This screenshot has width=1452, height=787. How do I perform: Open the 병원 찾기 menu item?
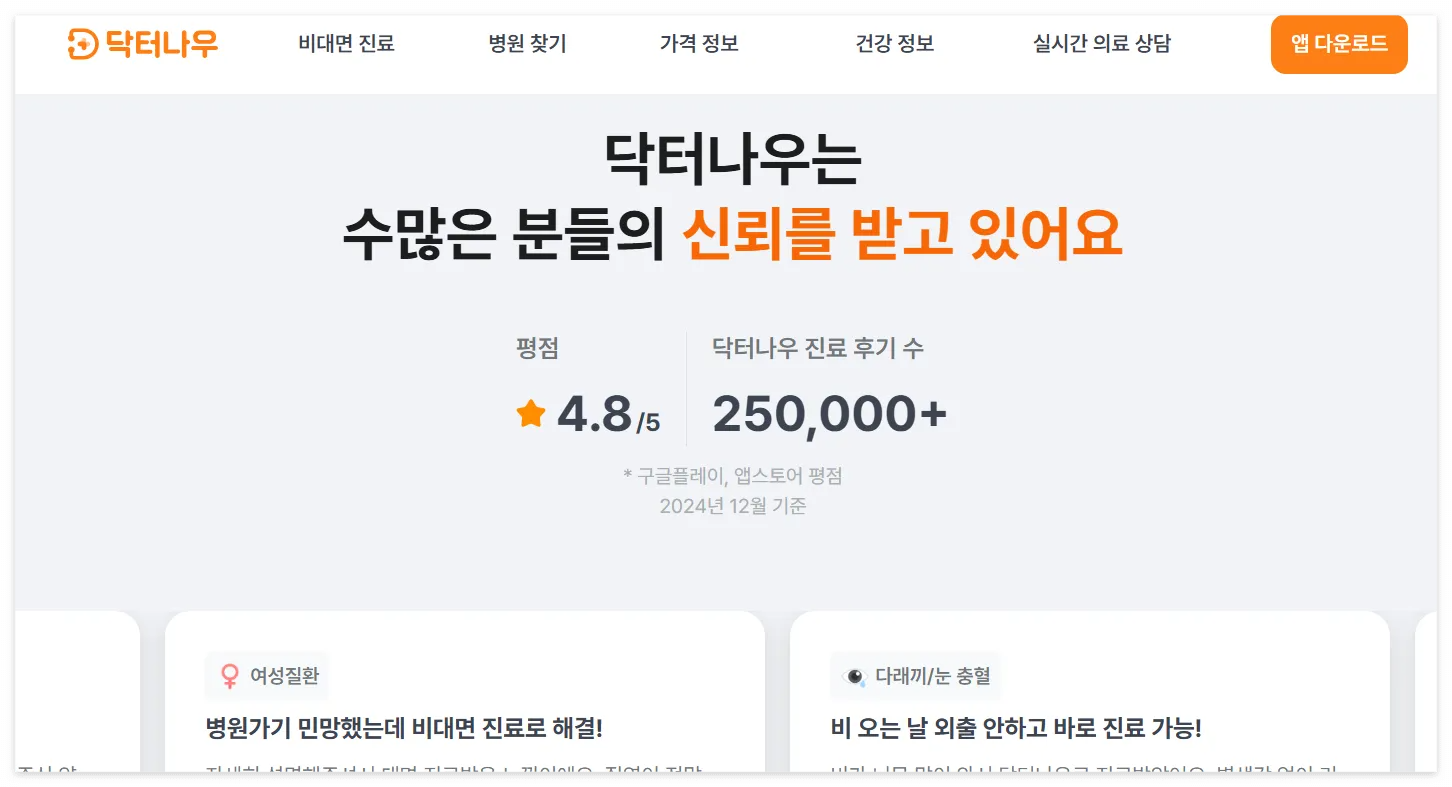(x=527, y=44)
